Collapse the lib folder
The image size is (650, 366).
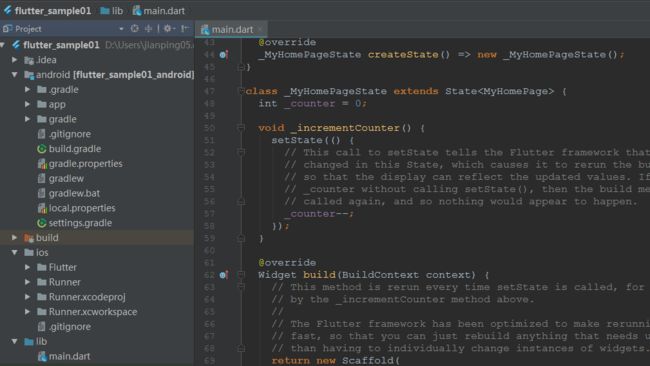15,342
